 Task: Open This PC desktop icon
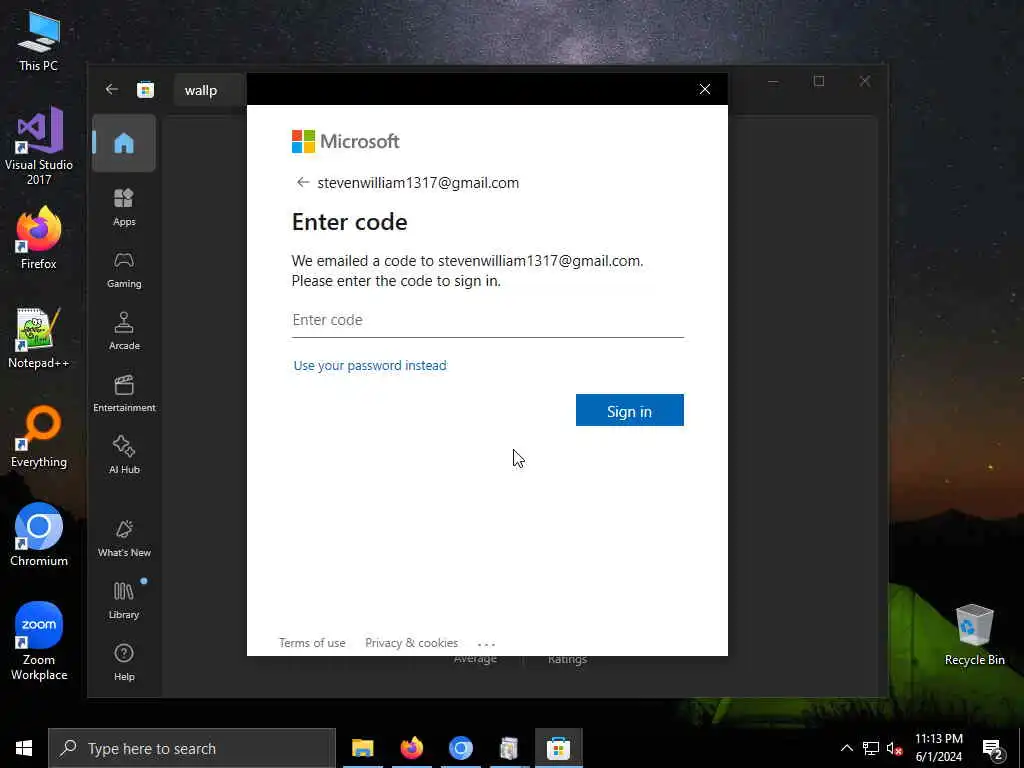click(39, 41)
